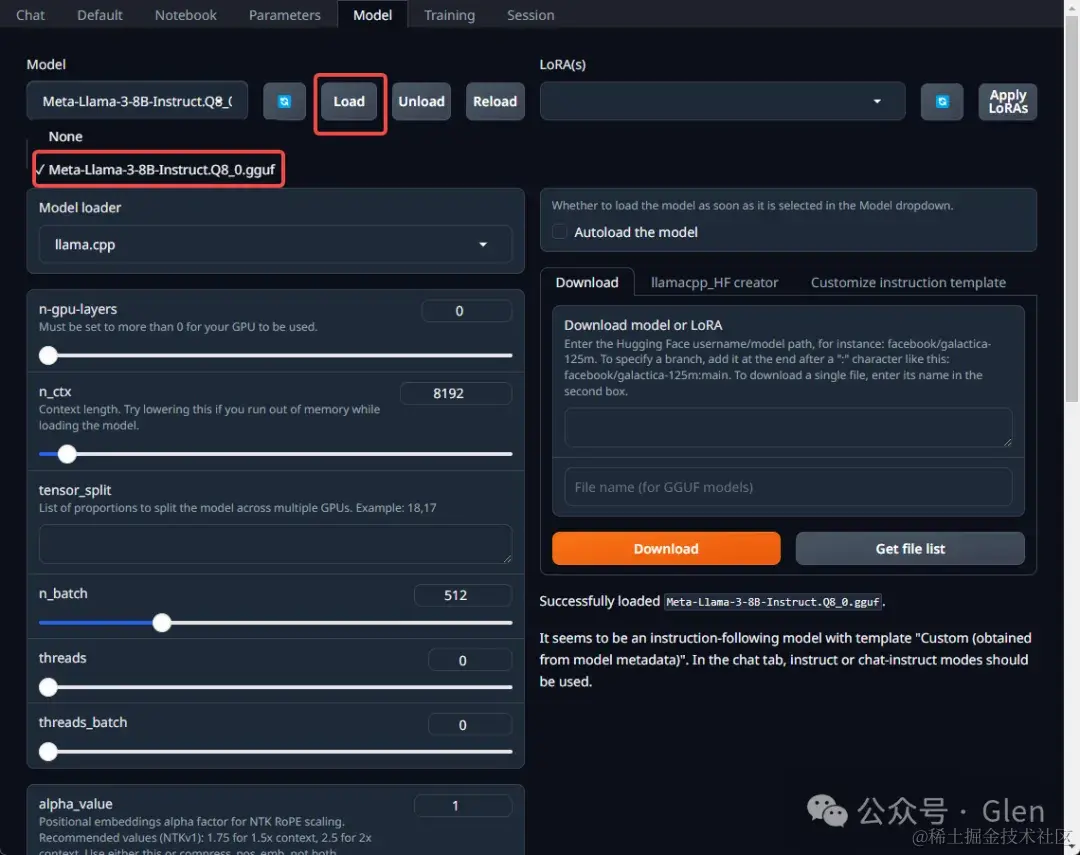Viewport: 1080px width, 855px height.
Task: Expand the LoRA(s) dropdown
Action: (722, 101)
